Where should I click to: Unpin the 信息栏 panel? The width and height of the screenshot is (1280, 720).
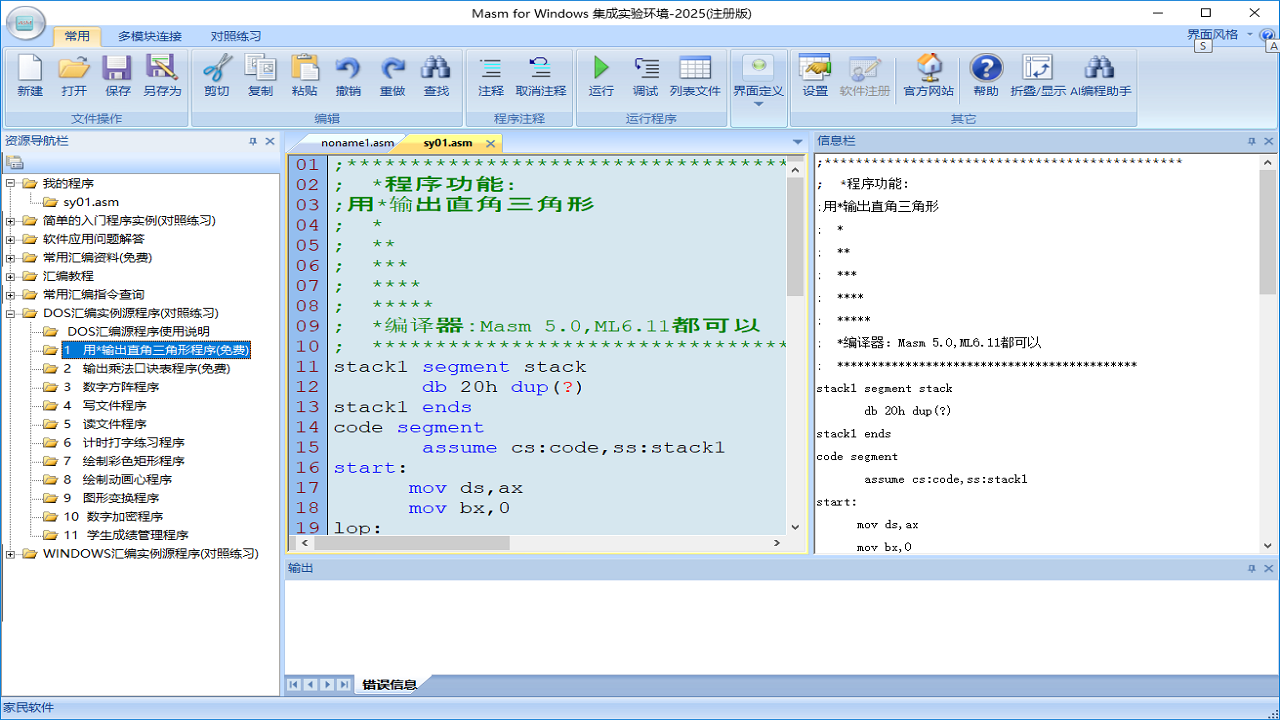click(1251, 141)
